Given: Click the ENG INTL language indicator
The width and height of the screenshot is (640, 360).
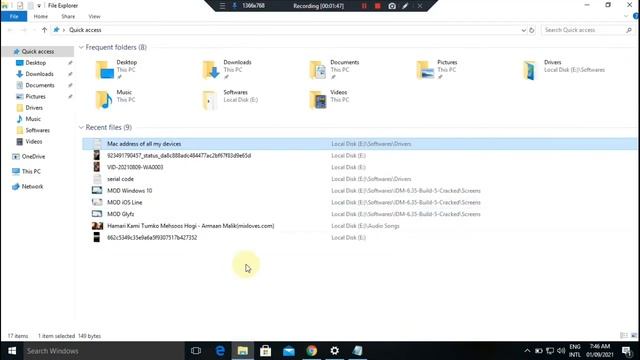Looking at the screenshot, I should (x=575, y=351).
